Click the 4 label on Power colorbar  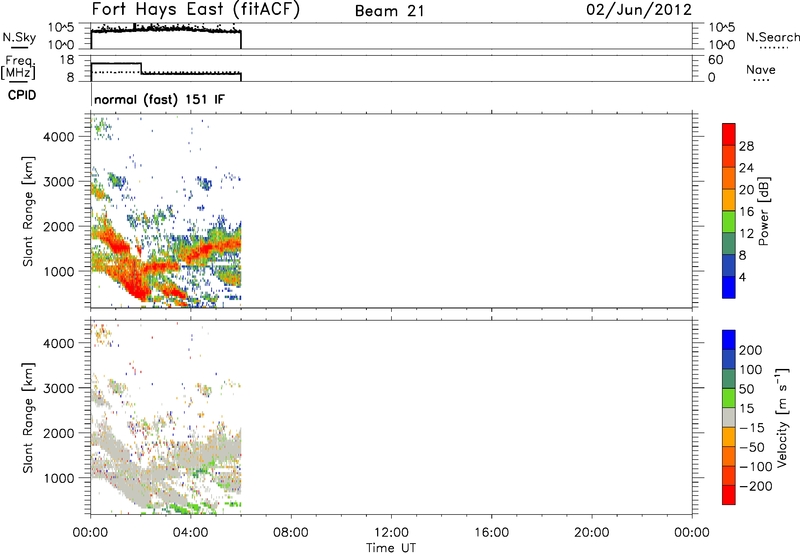tap(742, 277)
